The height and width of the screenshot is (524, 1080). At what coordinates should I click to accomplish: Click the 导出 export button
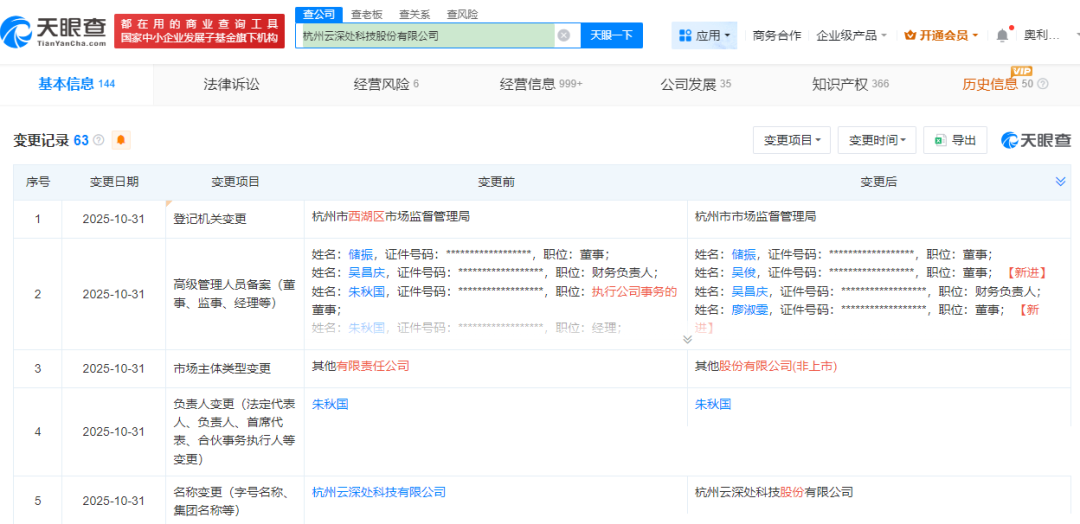click(955, 140)
